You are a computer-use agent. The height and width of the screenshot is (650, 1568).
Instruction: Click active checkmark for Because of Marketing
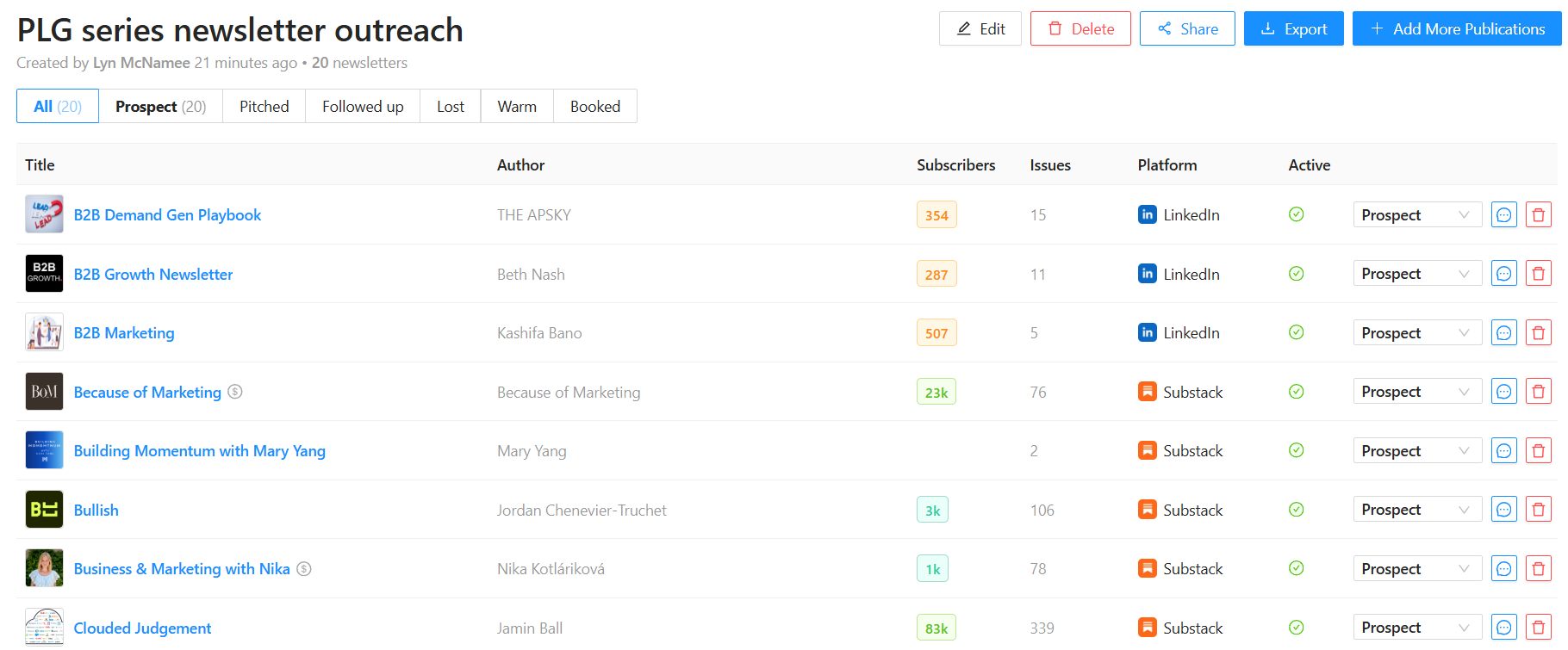[1297, 392]
